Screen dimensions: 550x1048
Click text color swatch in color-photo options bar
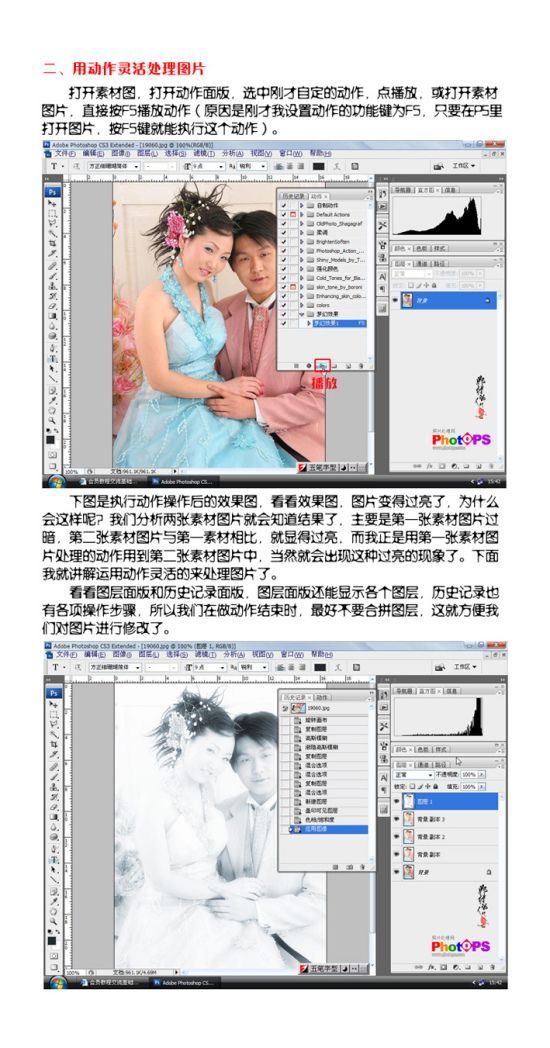click(319, 166)
